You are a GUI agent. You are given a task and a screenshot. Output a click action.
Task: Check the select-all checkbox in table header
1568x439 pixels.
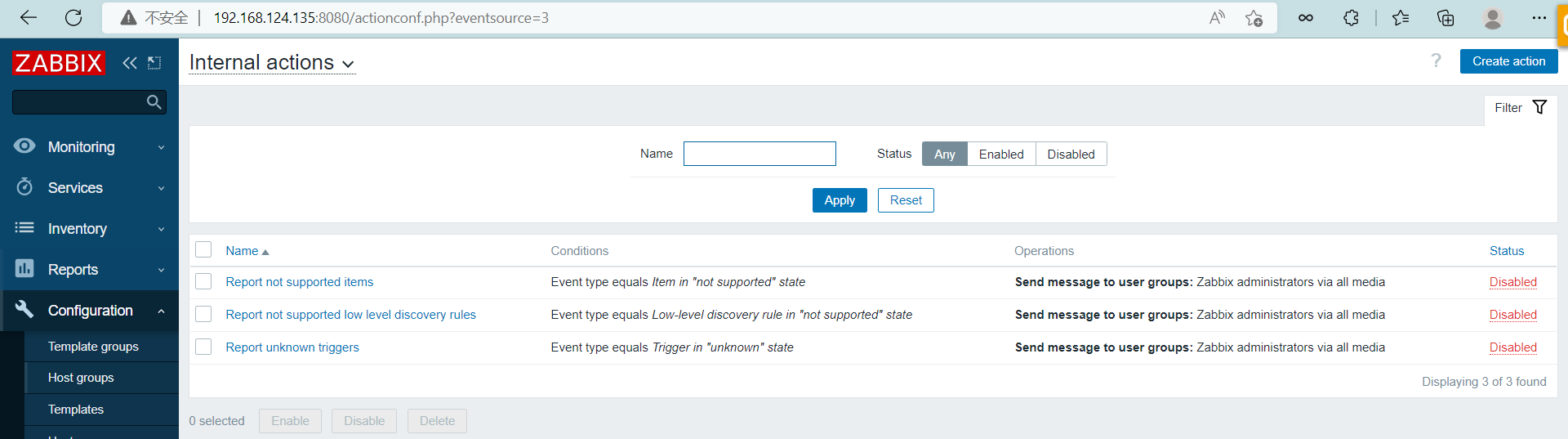click(x=204, y=250)
